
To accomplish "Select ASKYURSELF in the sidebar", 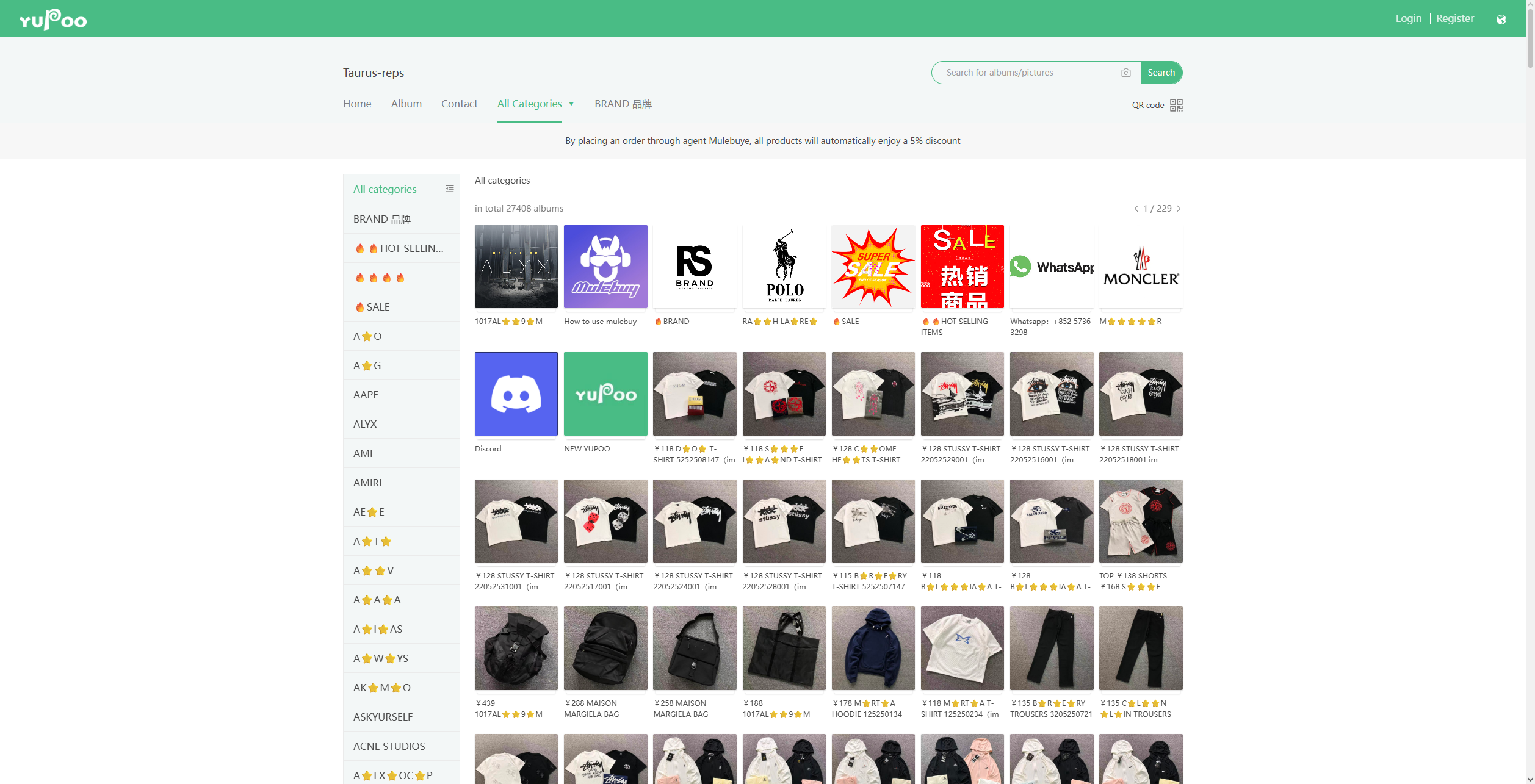I will [x=402, y=717].
